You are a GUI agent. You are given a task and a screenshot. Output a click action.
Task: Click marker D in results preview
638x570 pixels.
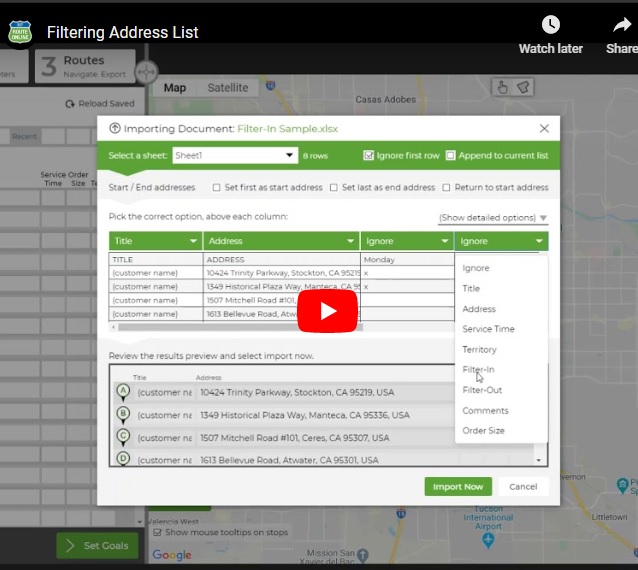tap(123, 458)
